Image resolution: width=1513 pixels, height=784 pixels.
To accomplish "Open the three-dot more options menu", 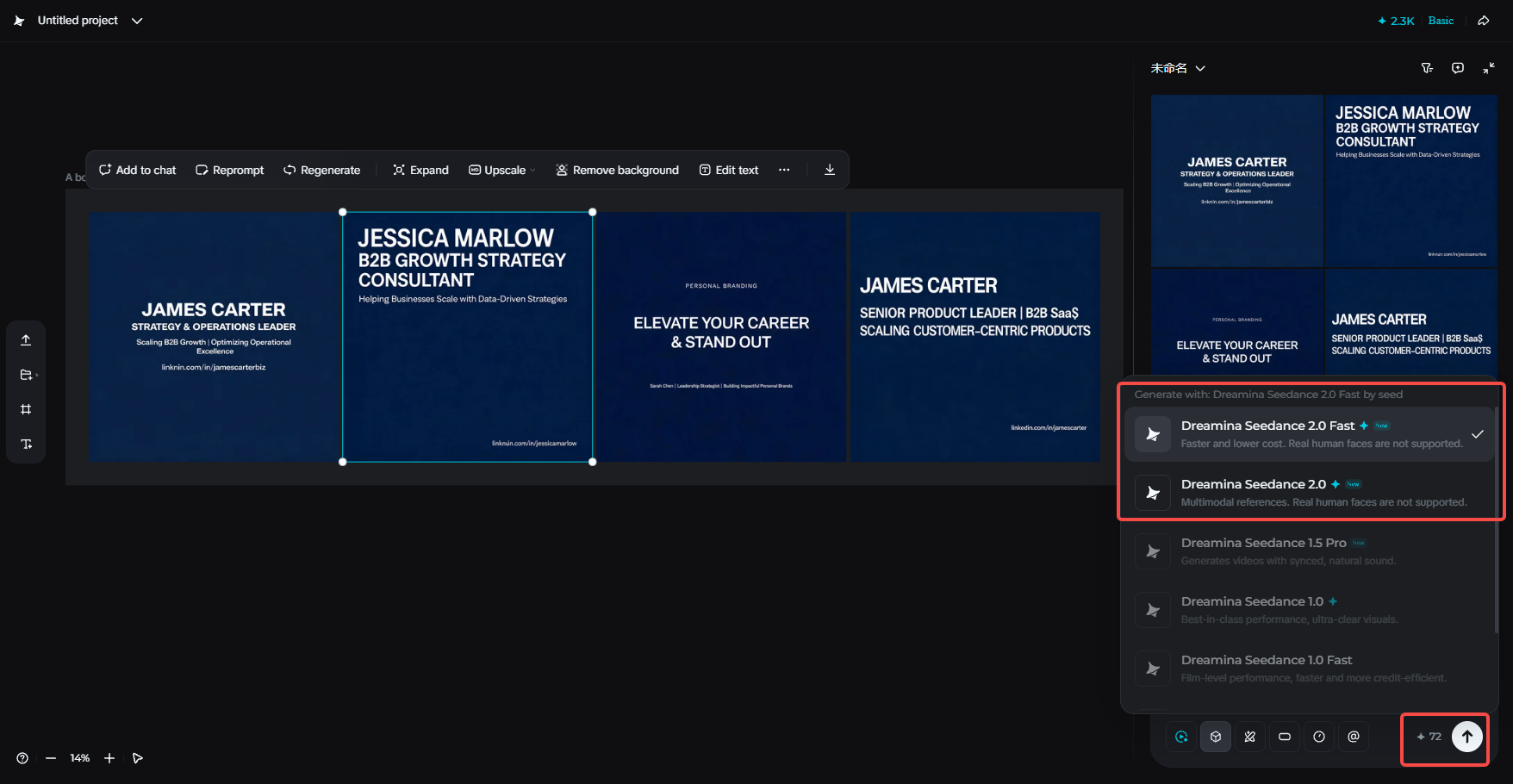I will [x=784, y=170].
